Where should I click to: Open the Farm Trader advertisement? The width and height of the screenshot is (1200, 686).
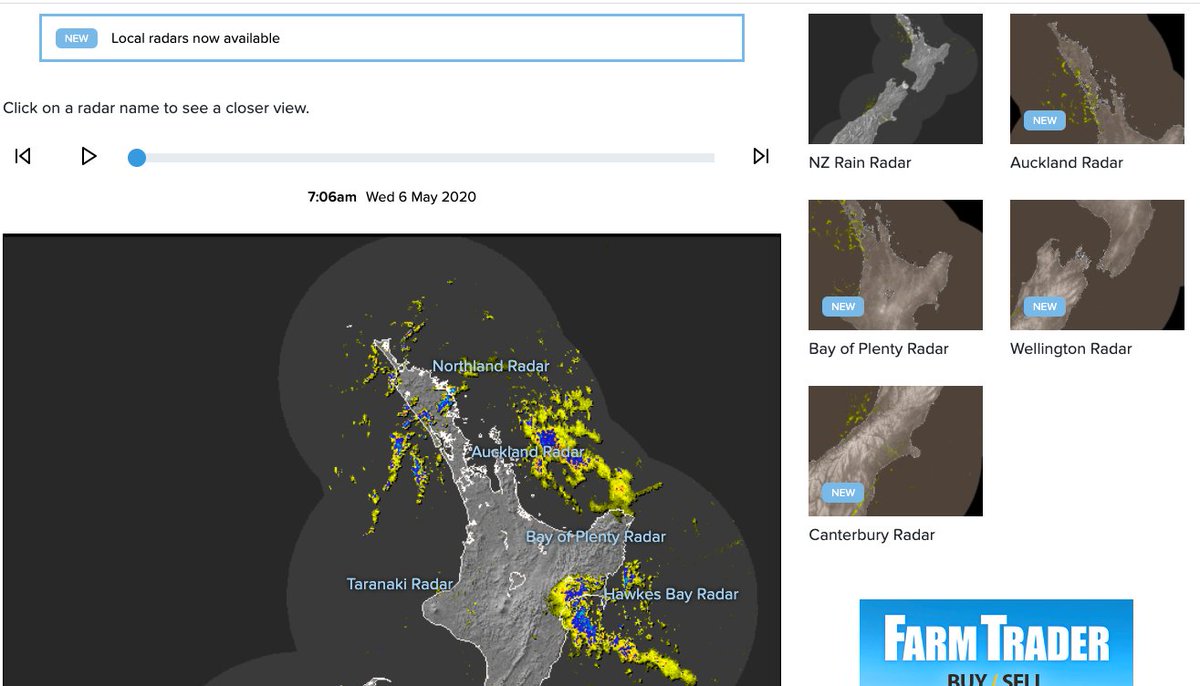[x=996, y=643]
